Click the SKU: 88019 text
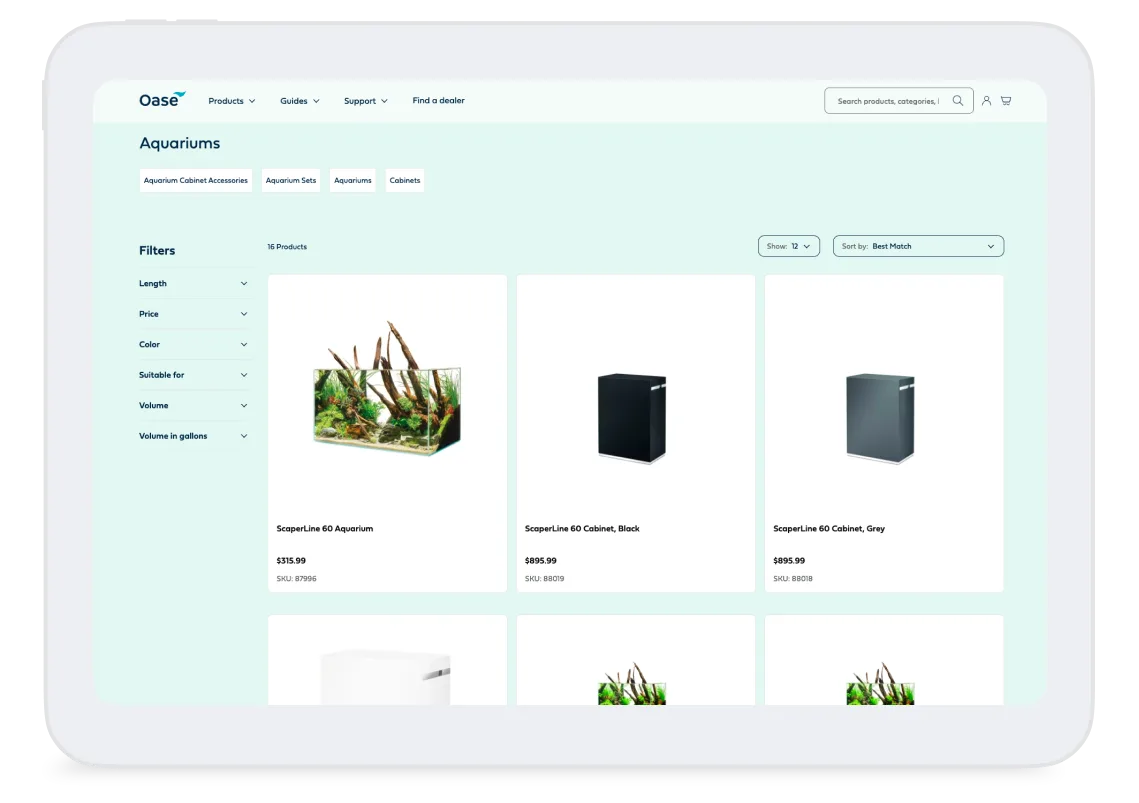The height and width of the screenshot is (803, 1139). [544, 578]
